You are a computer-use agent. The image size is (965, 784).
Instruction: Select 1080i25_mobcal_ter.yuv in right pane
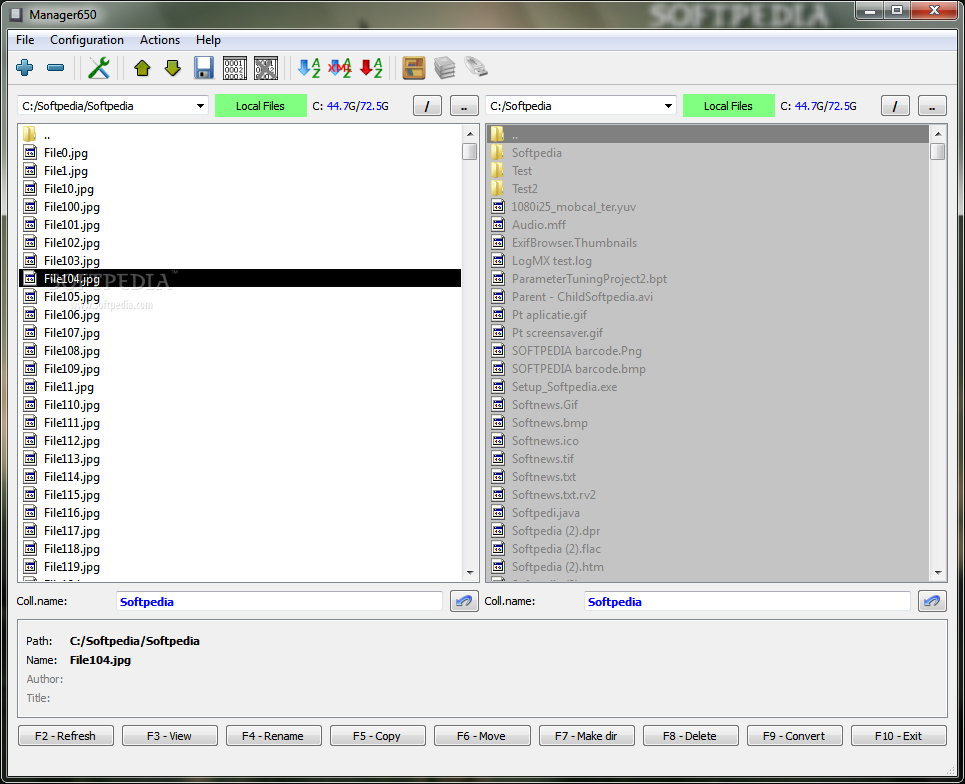708,207
